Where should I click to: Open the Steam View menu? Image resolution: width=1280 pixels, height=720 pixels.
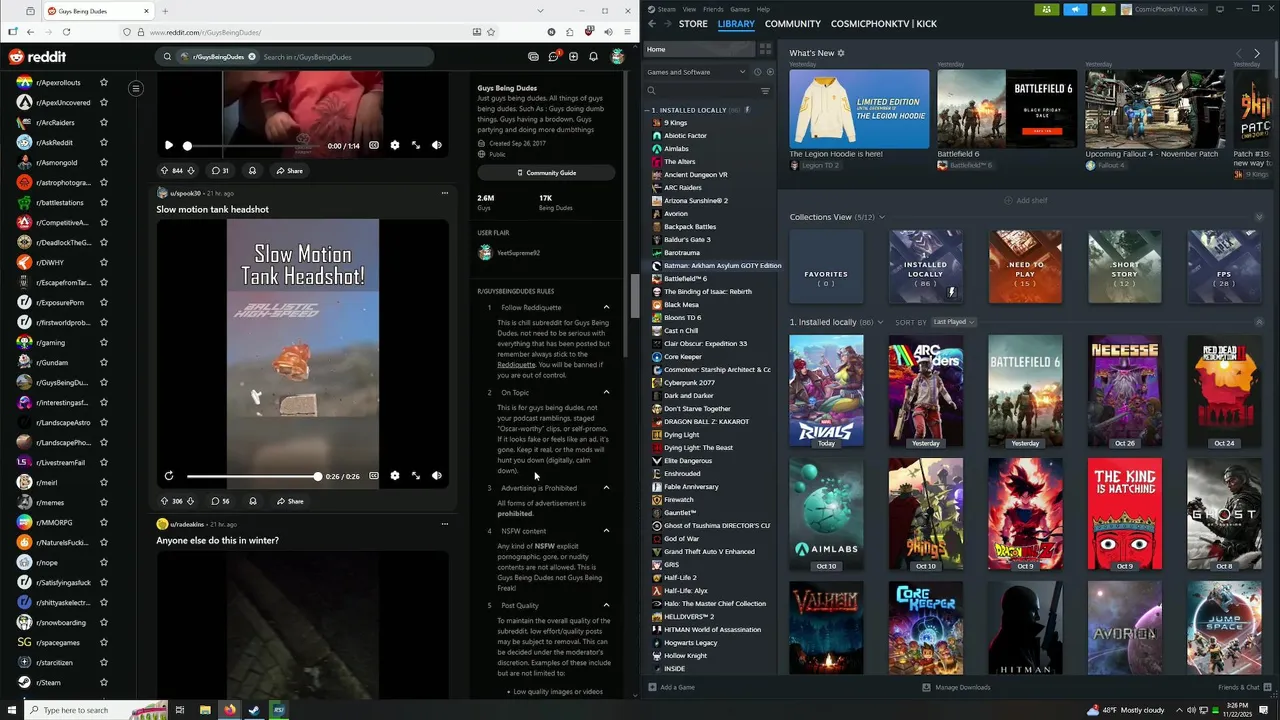click(689, 9)
